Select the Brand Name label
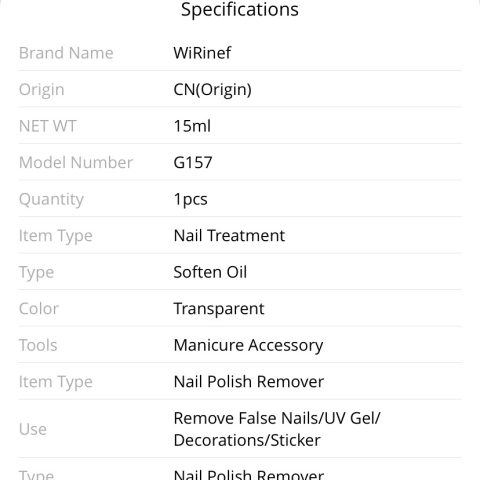 [66, 53]
